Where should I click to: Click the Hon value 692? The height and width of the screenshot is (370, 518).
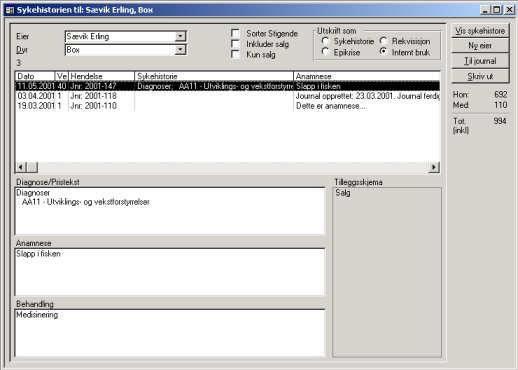(x=501, y=94)
